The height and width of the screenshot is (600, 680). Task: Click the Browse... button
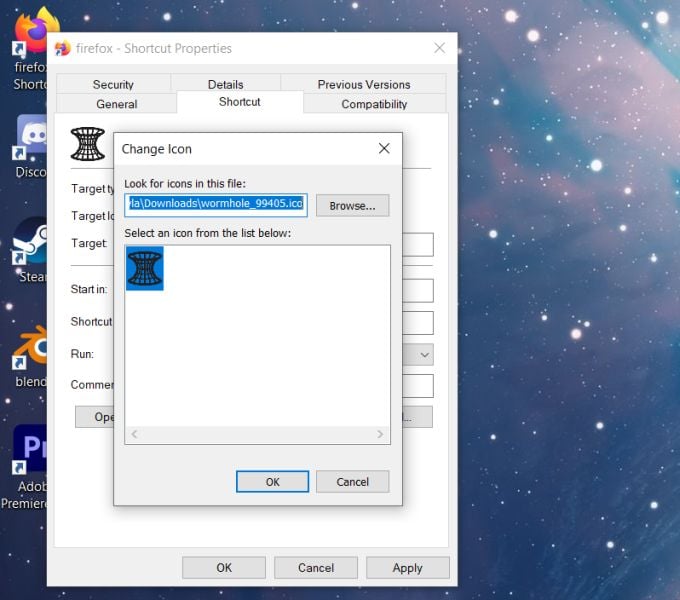coord(352,205)
